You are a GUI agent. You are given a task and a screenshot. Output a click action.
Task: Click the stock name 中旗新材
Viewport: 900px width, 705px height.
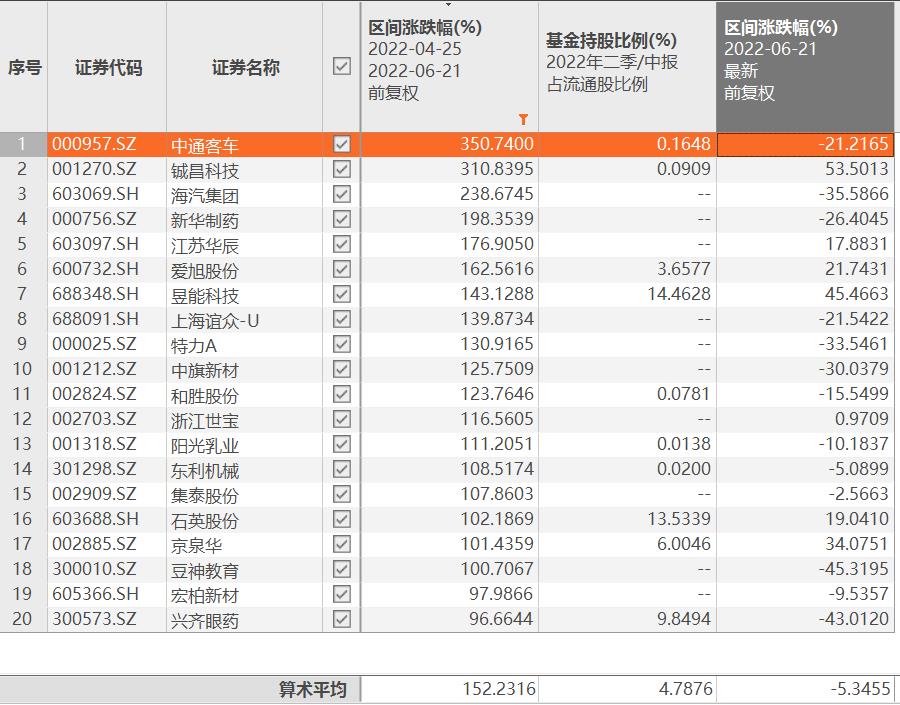click(205, 370)
